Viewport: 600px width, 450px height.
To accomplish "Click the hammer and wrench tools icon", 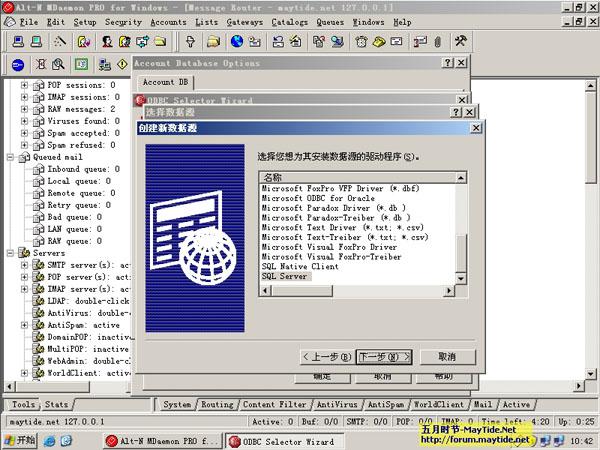I will [x=460, y=42].
